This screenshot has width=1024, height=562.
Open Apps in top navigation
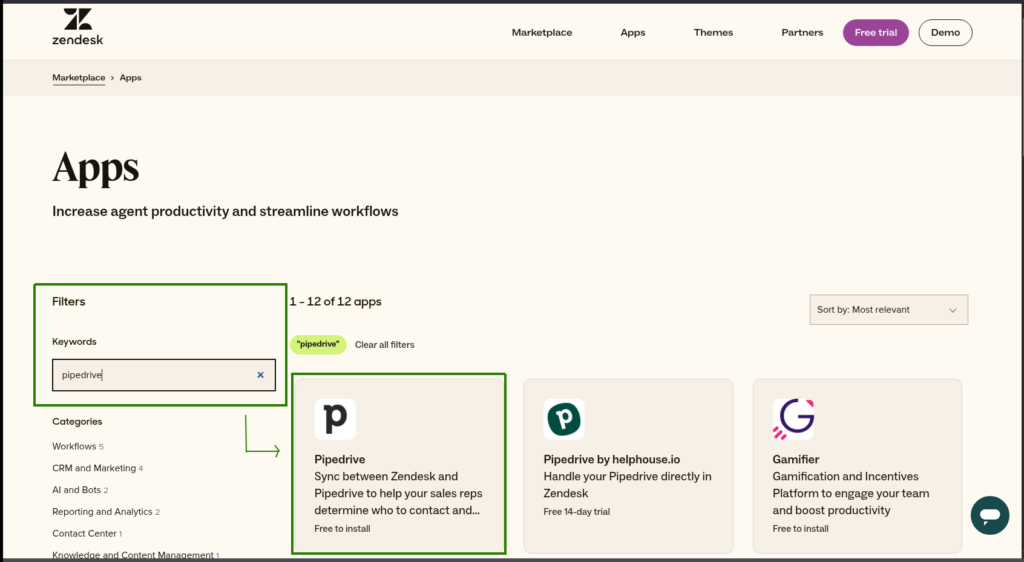[x=633, y=33]
